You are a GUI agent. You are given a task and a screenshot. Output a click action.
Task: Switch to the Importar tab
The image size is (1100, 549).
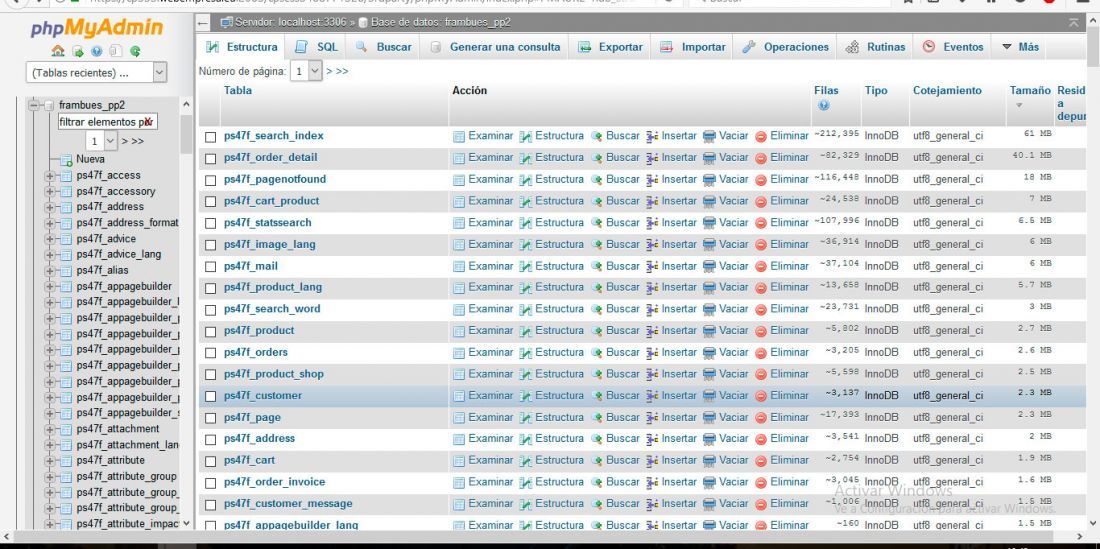click(x=693, y=47)
